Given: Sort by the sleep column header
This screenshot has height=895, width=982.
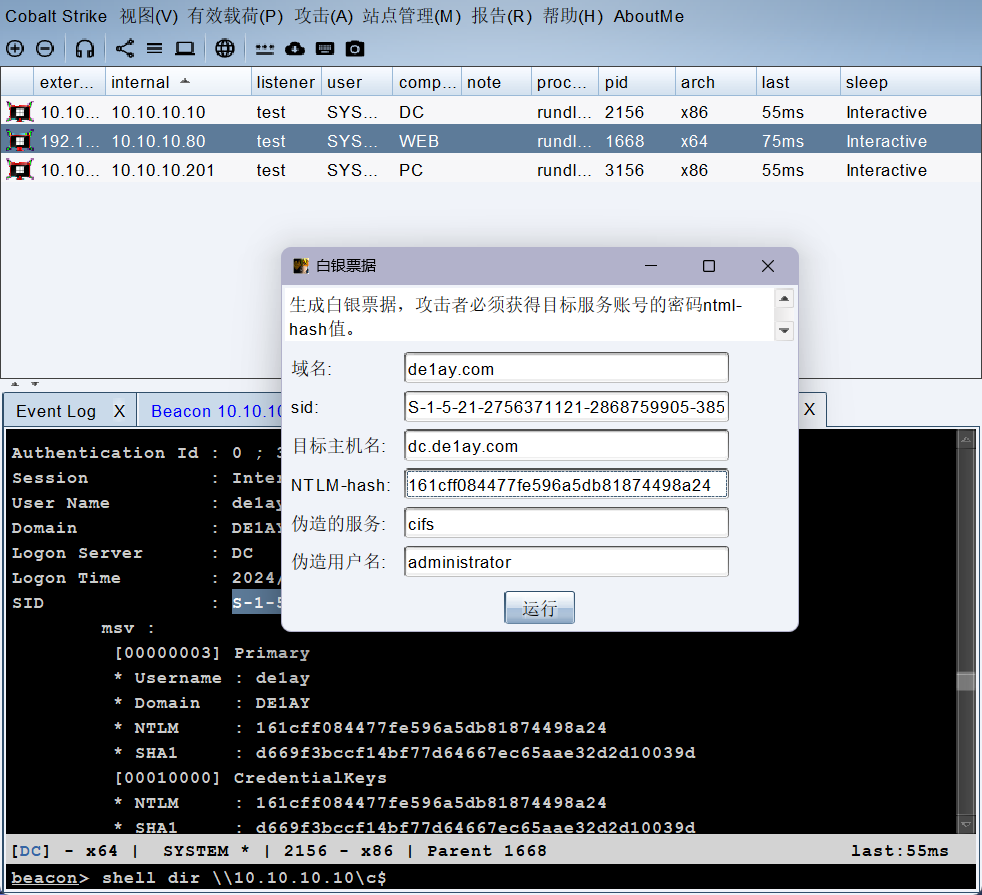Looking at the screenshot, I should click(x=910, y=81).
